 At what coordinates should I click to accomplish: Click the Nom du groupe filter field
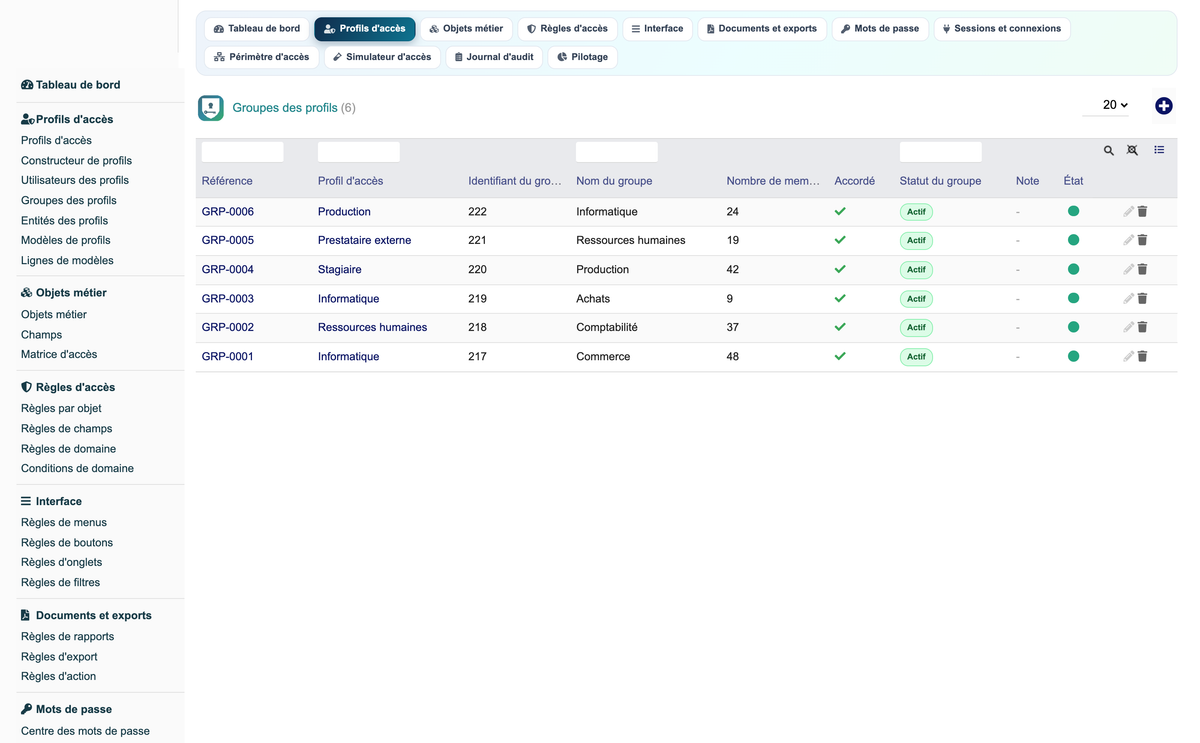617,152
